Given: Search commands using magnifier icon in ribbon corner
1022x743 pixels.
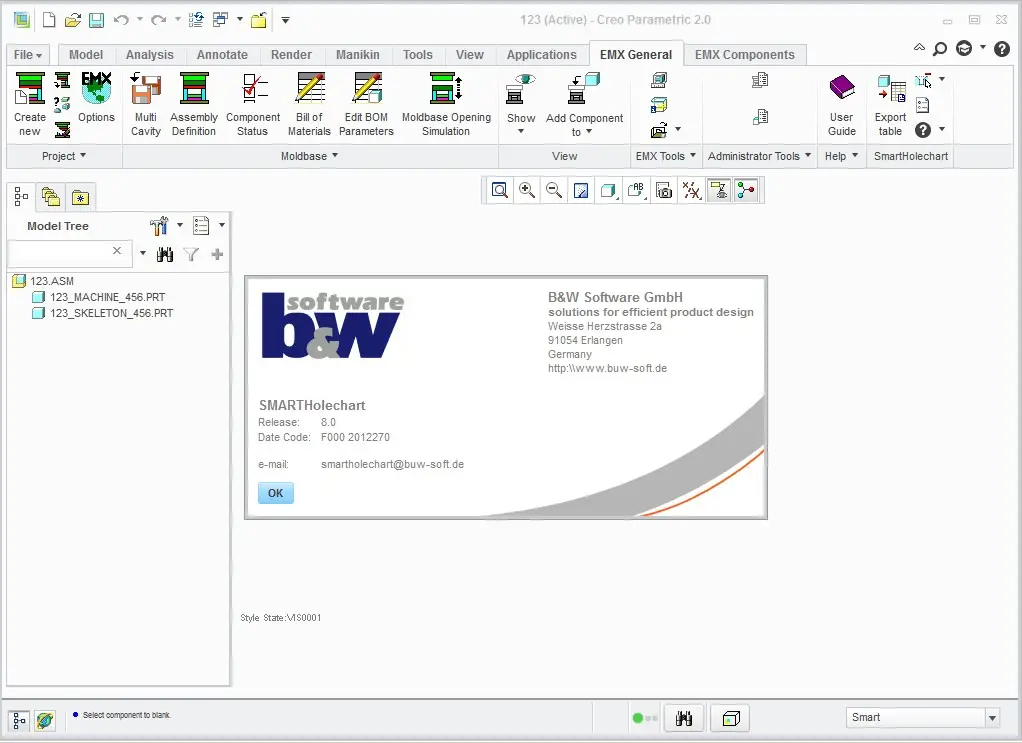Looking at the screenshot, I should coord(940,48).
